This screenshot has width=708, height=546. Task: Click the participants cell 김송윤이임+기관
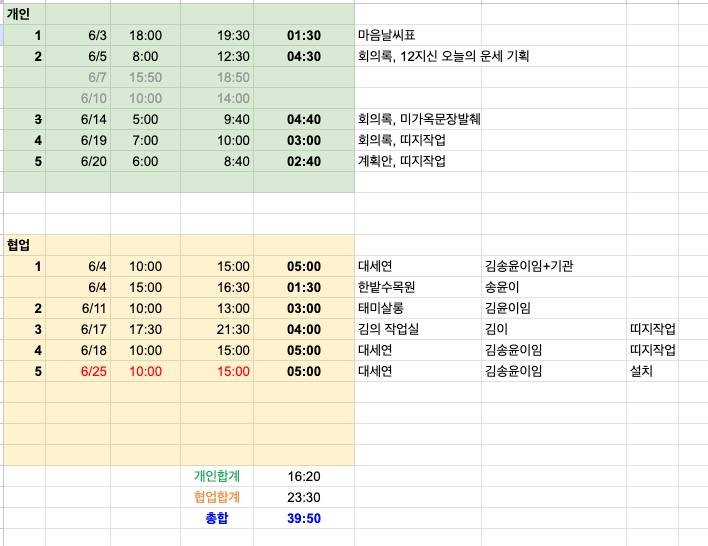(x=554, y=266)
